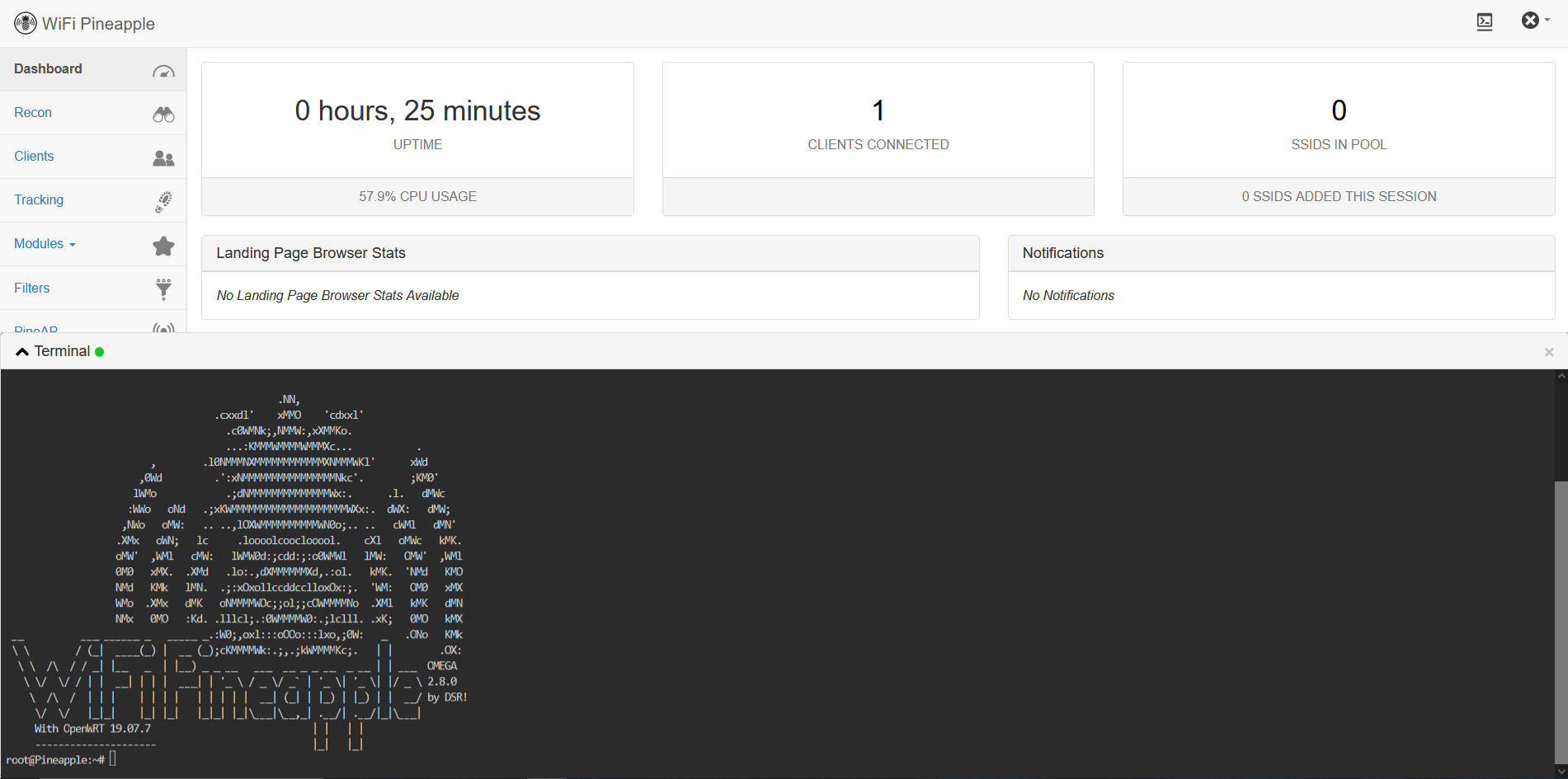The image size is (1568, 779).
Task: Select the WiFi Pineapple brand title
Action: coord(98,24)
